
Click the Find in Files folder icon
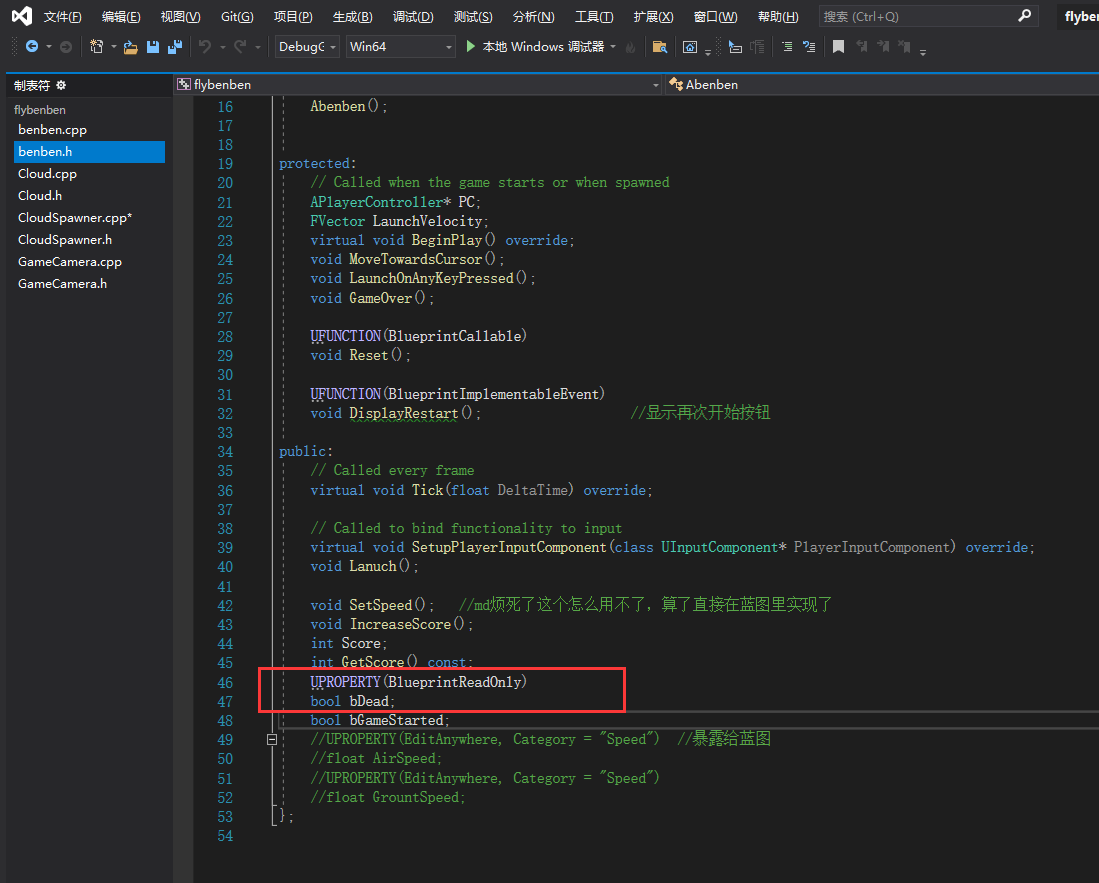point(659,47)
